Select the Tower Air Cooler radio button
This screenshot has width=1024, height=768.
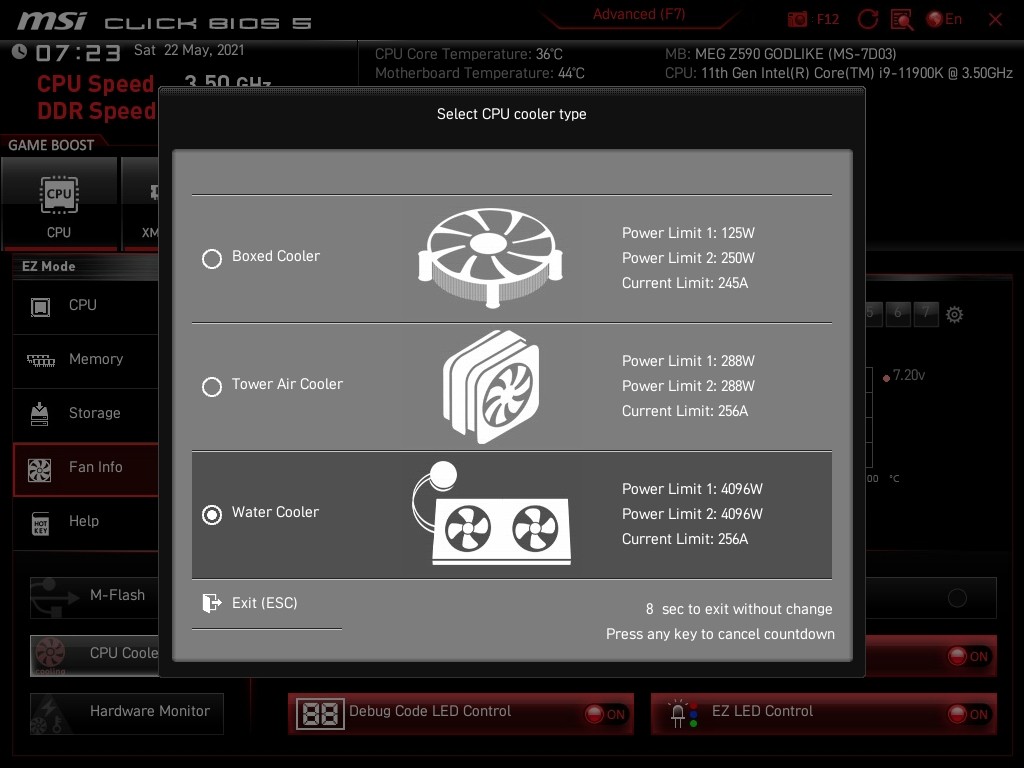pos(212,387)
